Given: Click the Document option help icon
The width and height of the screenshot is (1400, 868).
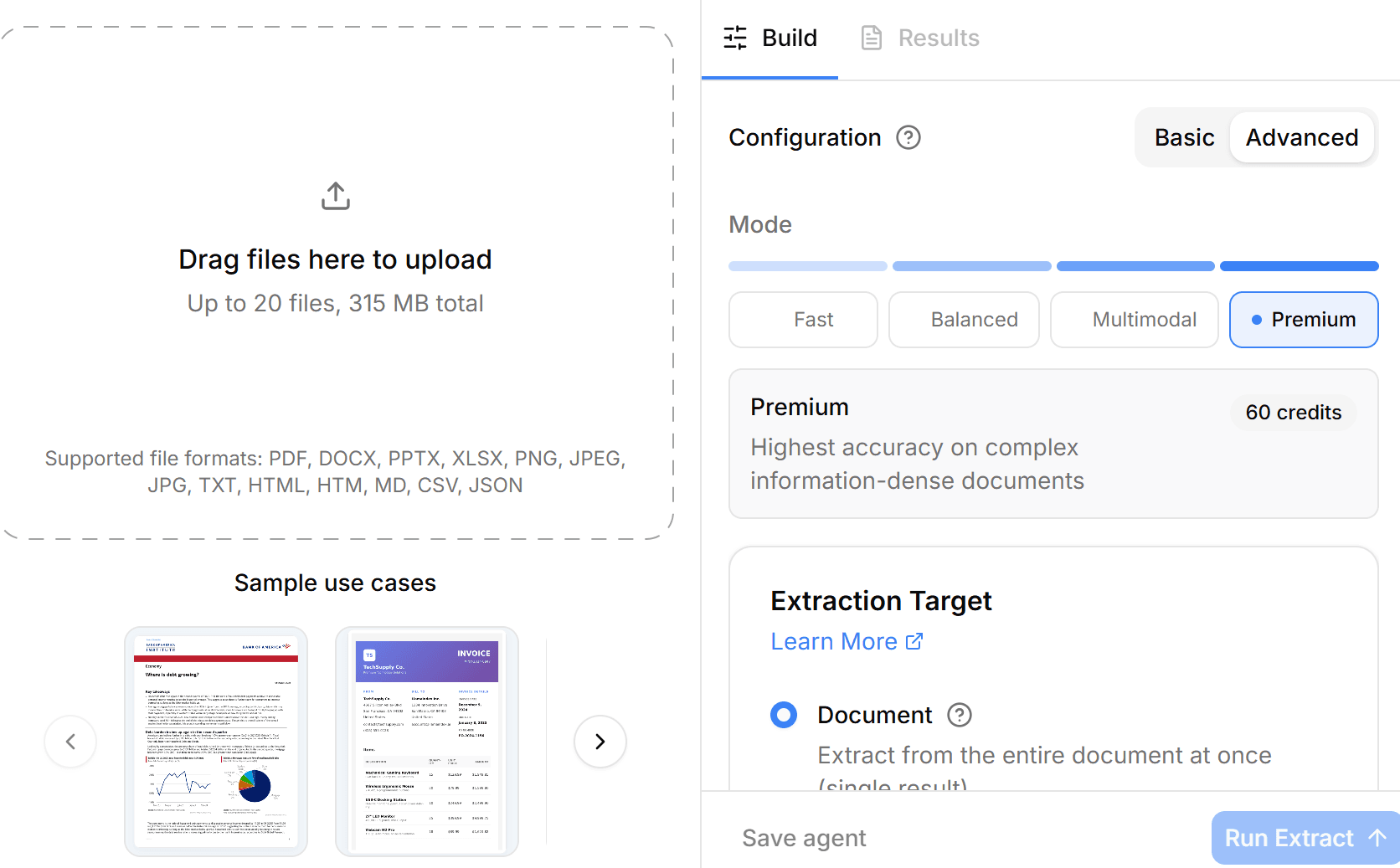Looking at the screenshot, I should point(960,715).
